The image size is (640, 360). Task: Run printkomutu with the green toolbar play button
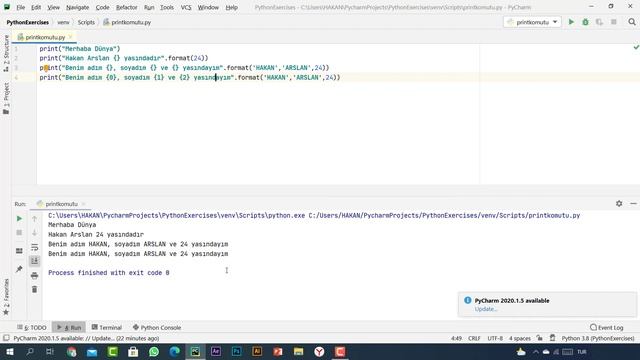(571, 22)
